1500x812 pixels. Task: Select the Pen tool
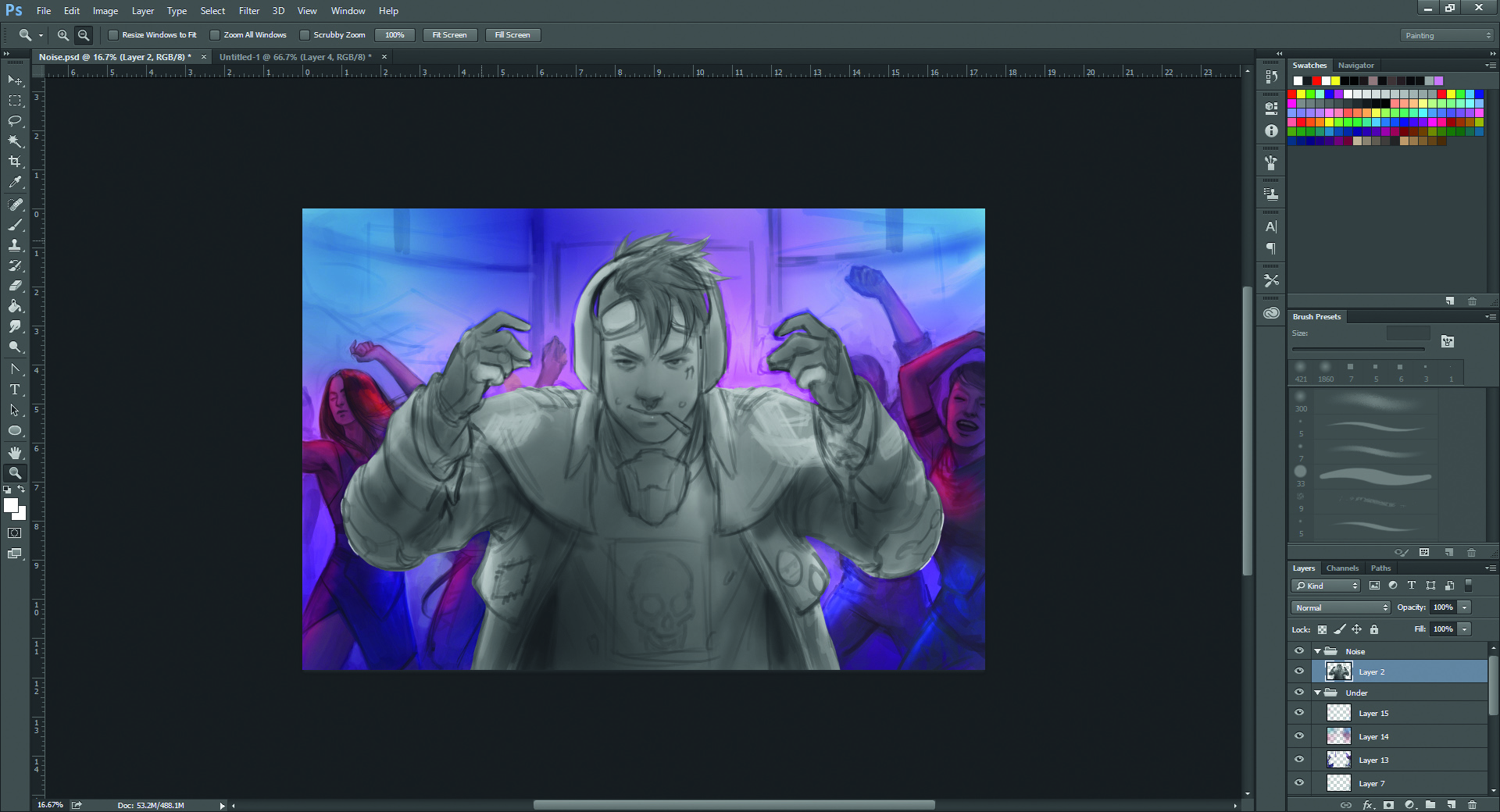pyautogui.click(x=15, y=369)
